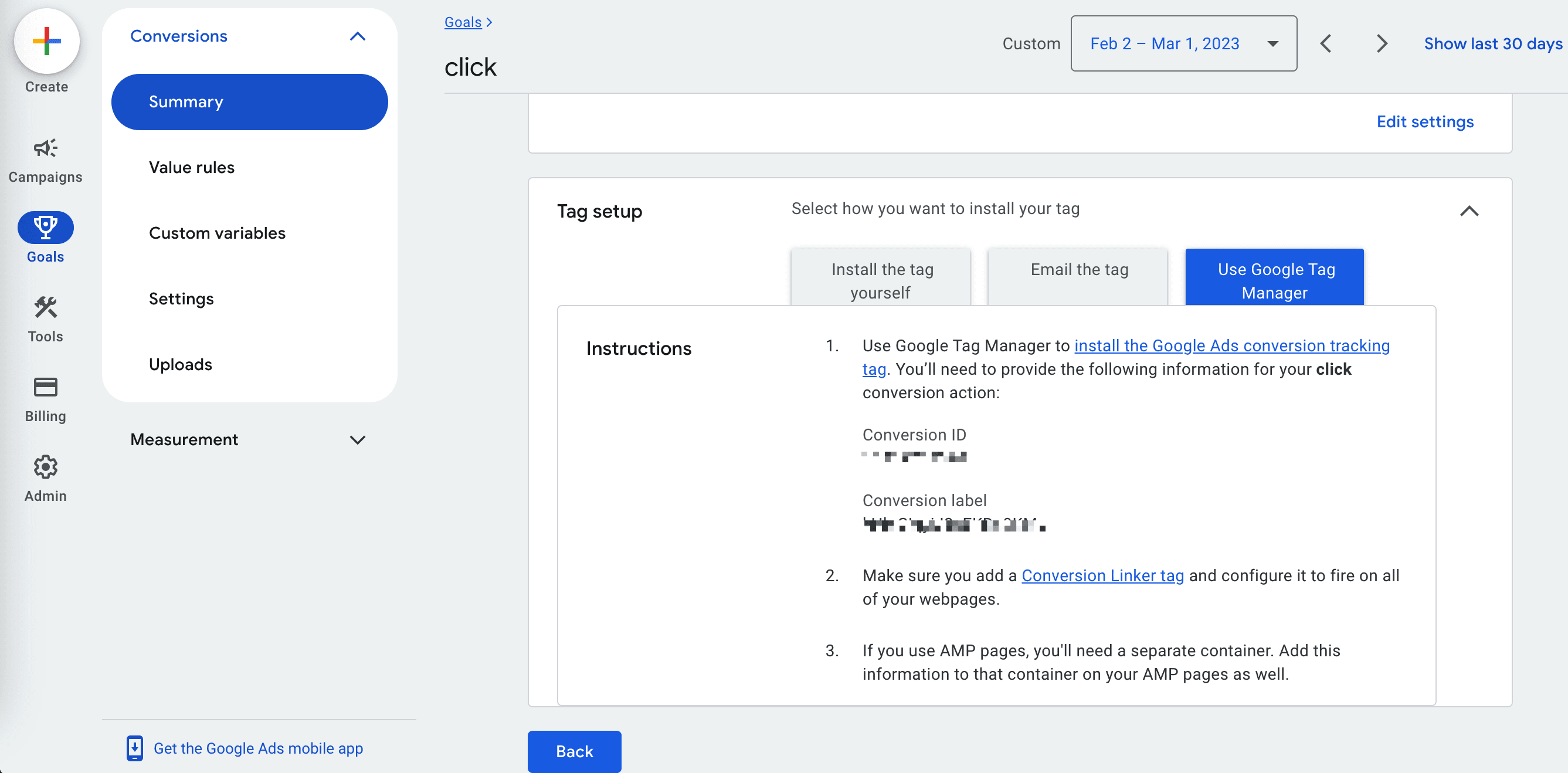Open Settings under Conversions
Screen dimensions: 1568x773
tap(181, 299)
